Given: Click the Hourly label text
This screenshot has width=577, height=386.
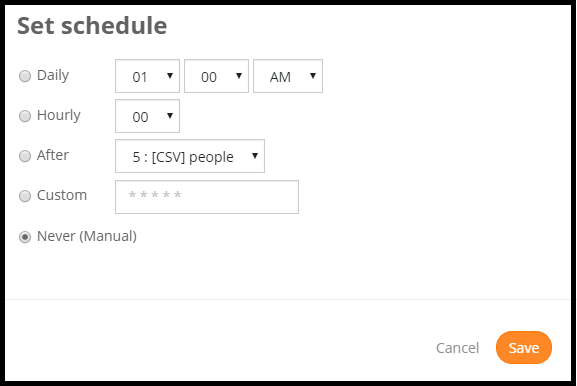Looking at the screenshot, I should (x=59, y=116).
